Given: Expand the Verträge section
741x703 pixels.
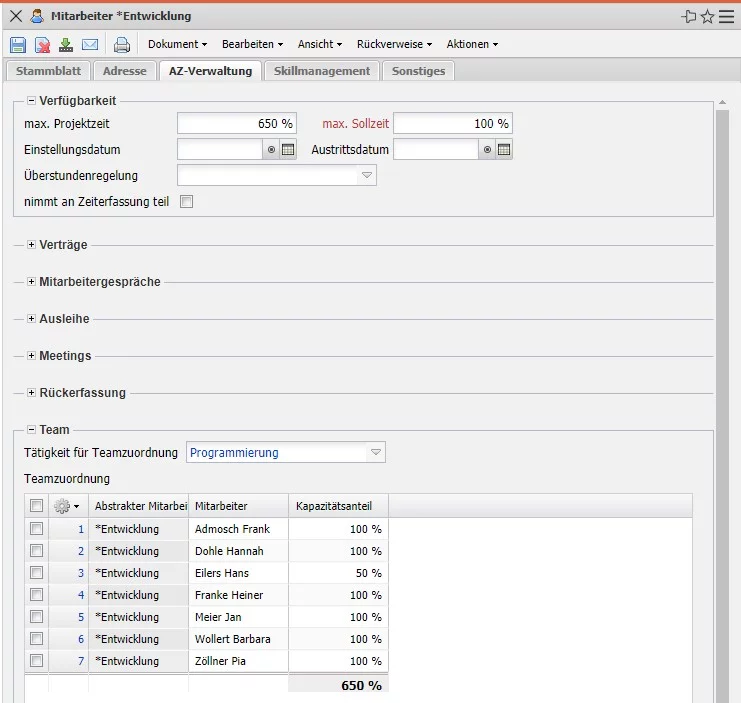Looking at the screenshot, I should (x=32, y=244).
